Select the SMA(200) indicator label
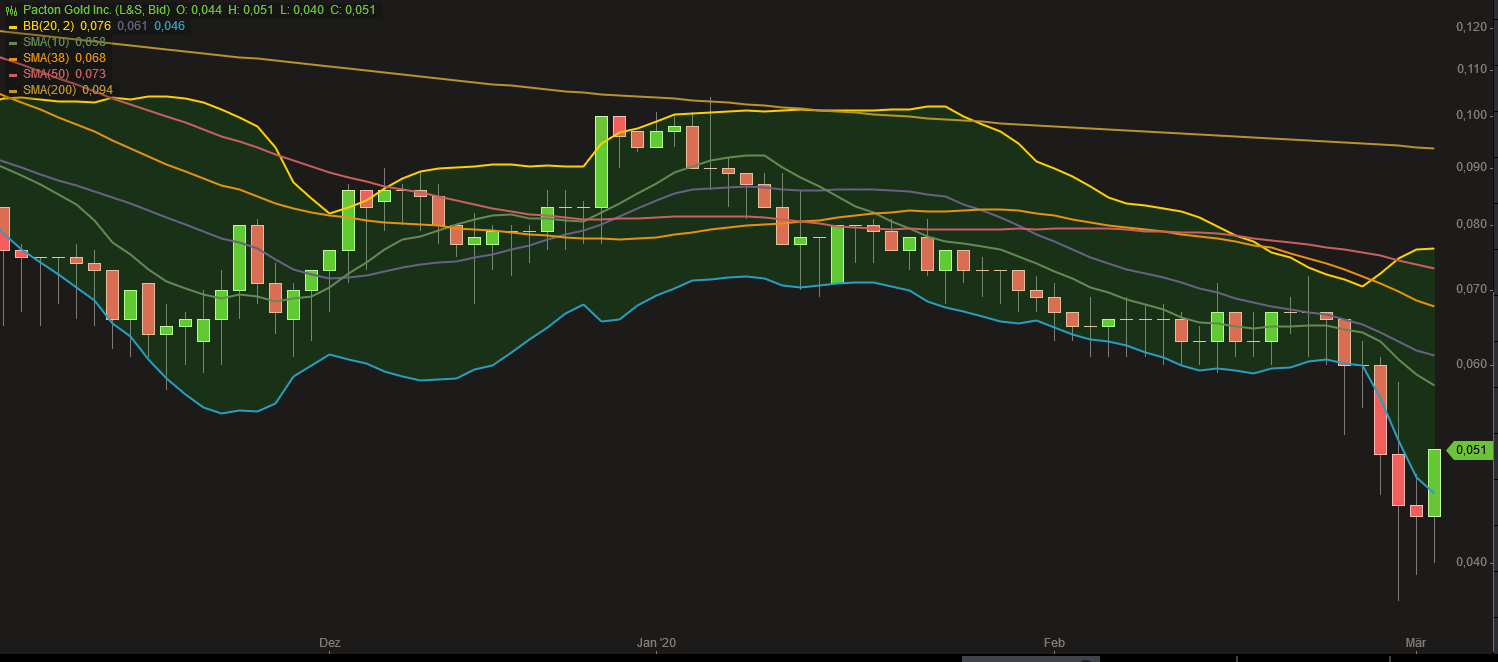The image size is (1498, 662). click(x=49, y=90)
